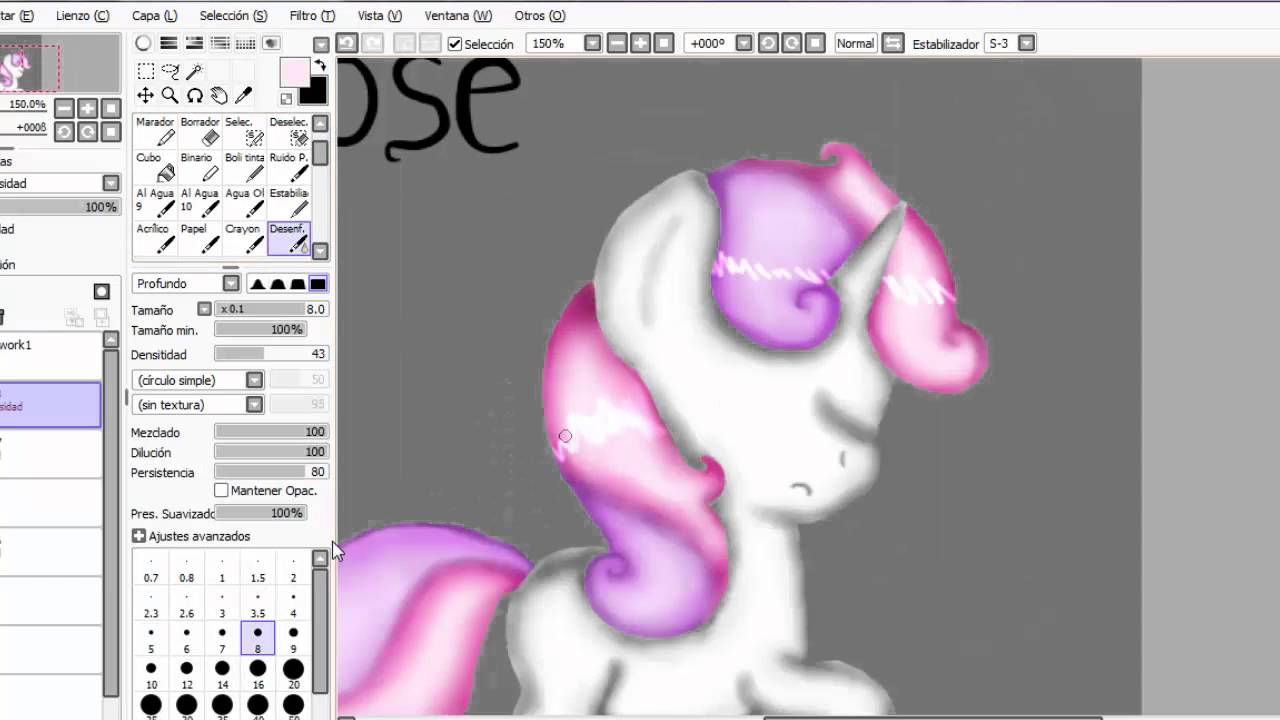Enable Mantener Opac. checkbox

(x=221, y=491)
